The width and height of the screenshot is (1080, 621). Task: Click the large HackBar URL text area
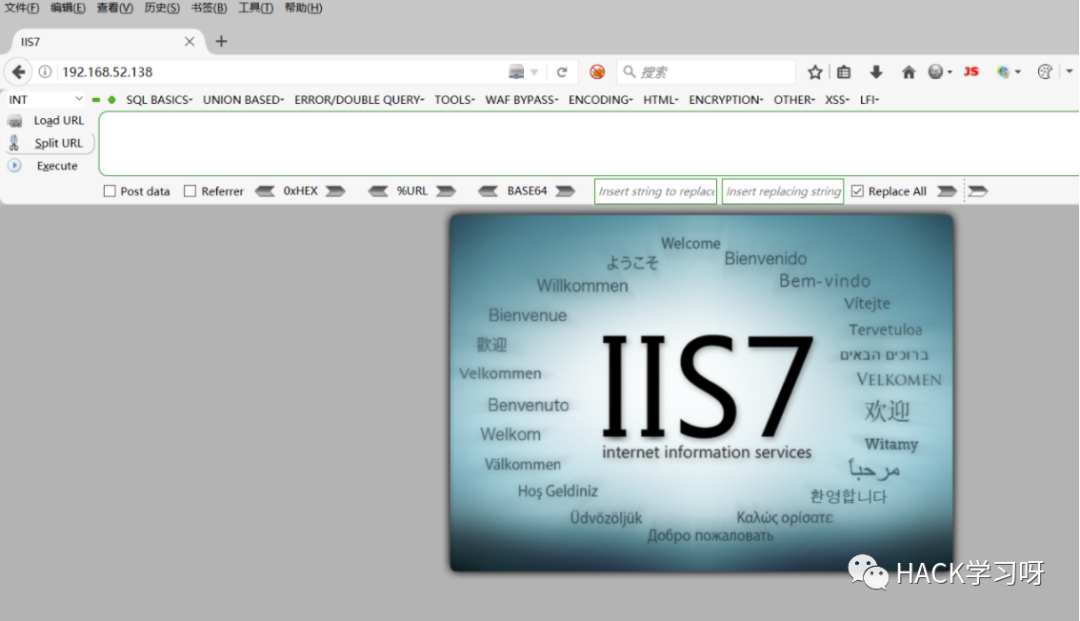pos(590,143)
